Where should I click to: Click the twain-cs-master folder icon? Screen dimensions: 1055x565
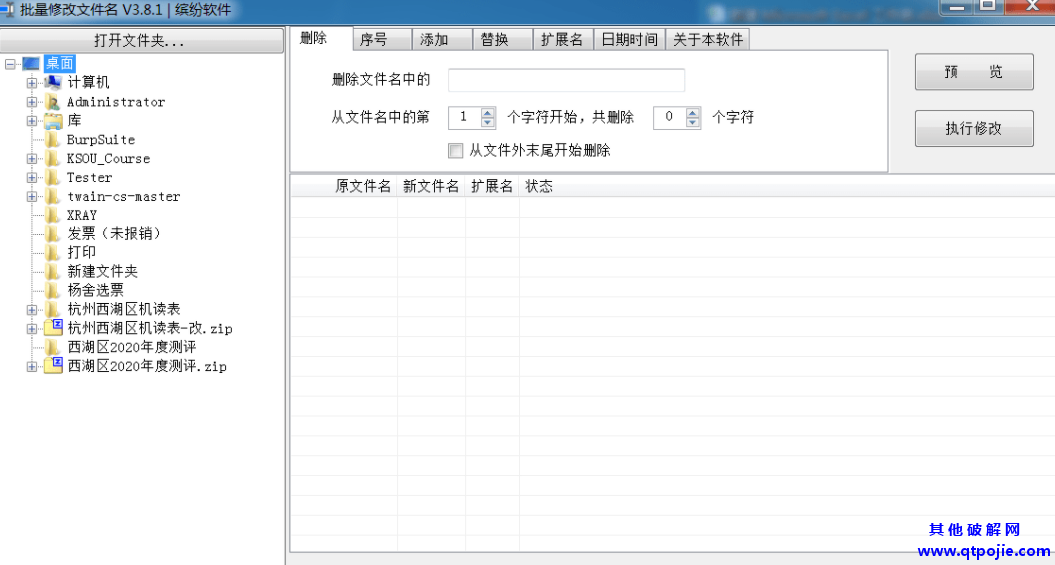click(x=52, y=196)
